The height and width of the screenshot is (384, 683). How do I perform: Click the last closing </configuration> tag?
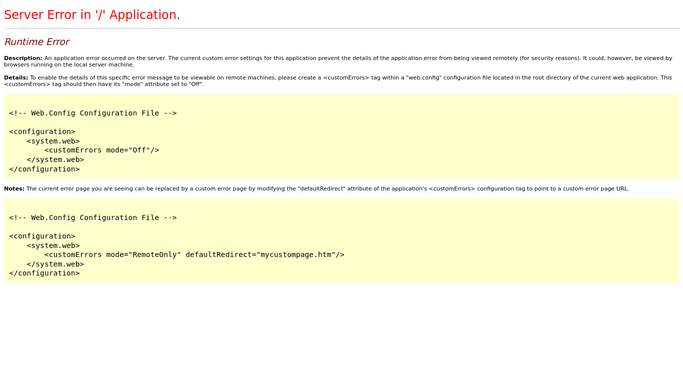[44, 273]
